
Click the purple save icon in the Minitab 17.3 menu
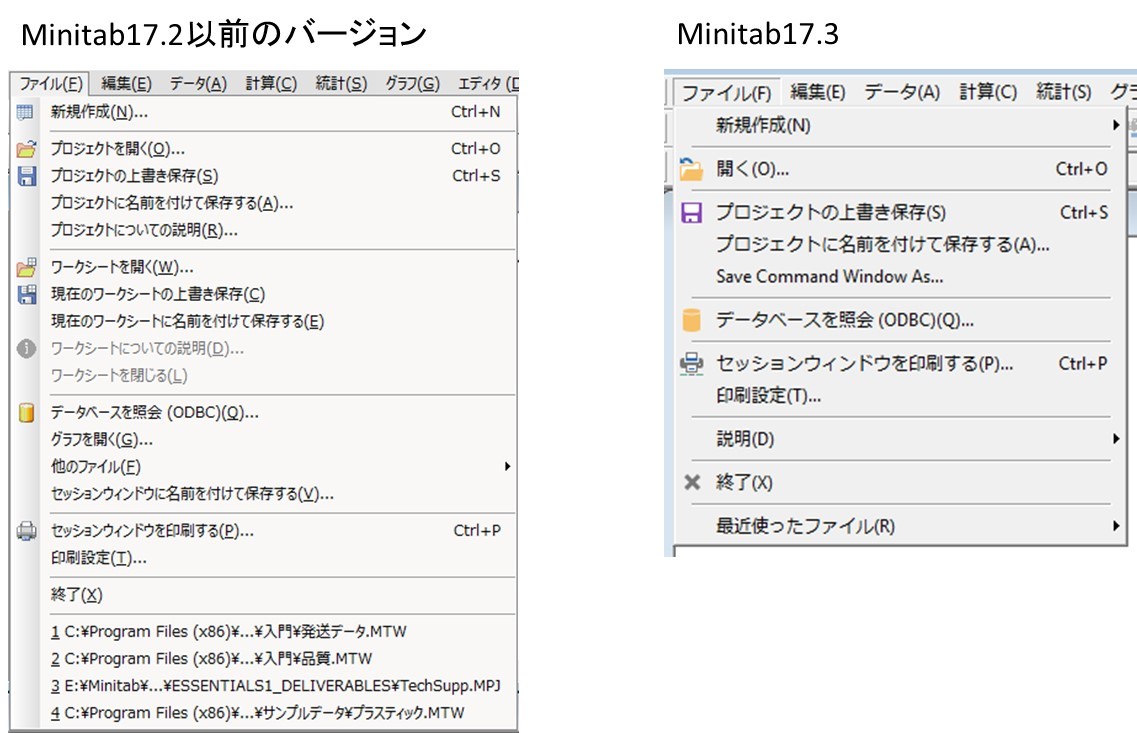coord(691,212)
